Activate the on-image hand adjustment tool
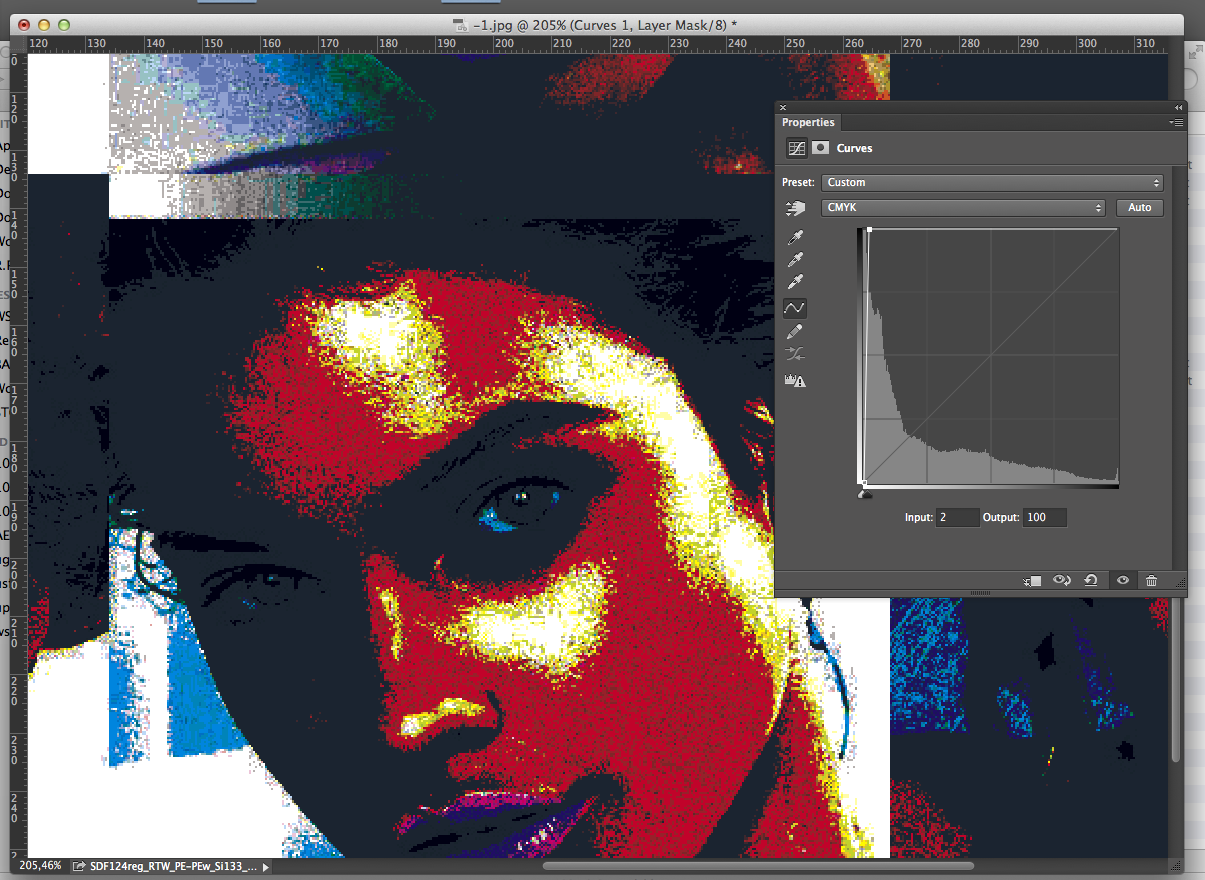The image size is (1205, 880). 796,208
